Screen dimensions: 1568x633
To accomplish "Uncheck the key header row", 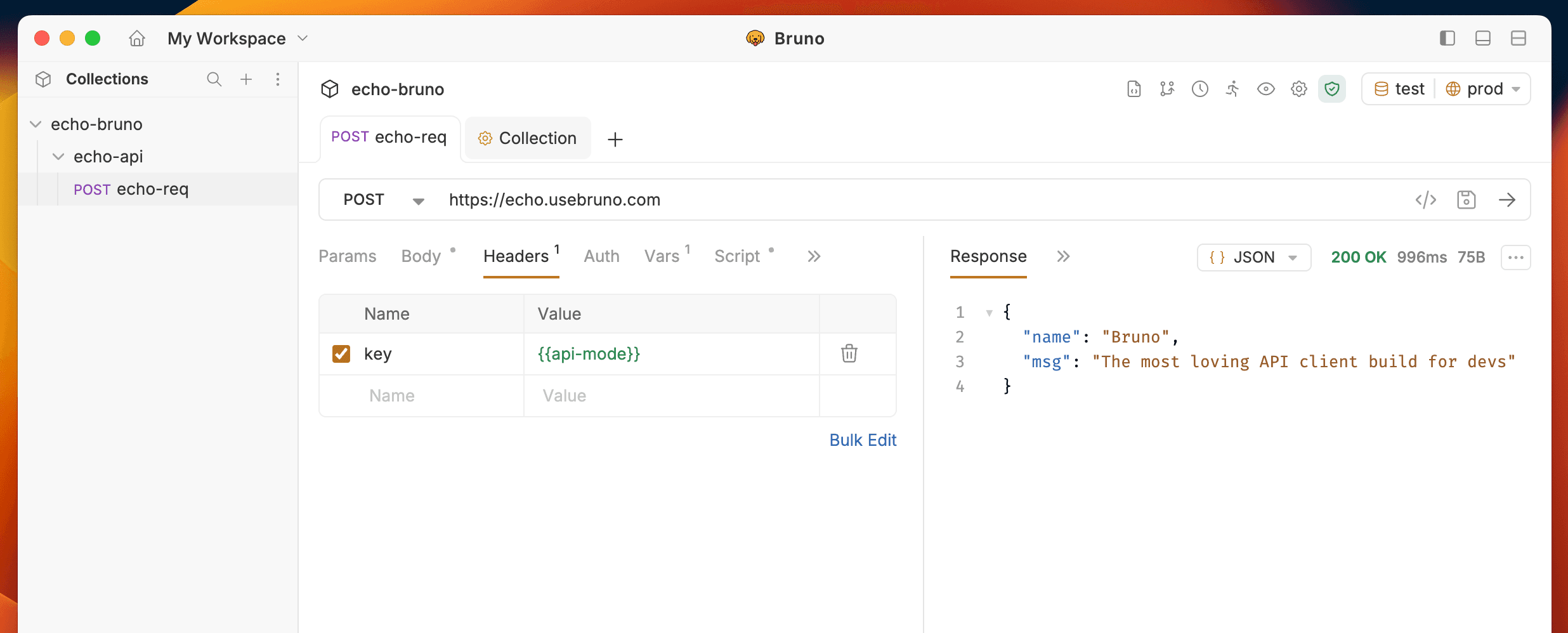I will pos(341,353).
